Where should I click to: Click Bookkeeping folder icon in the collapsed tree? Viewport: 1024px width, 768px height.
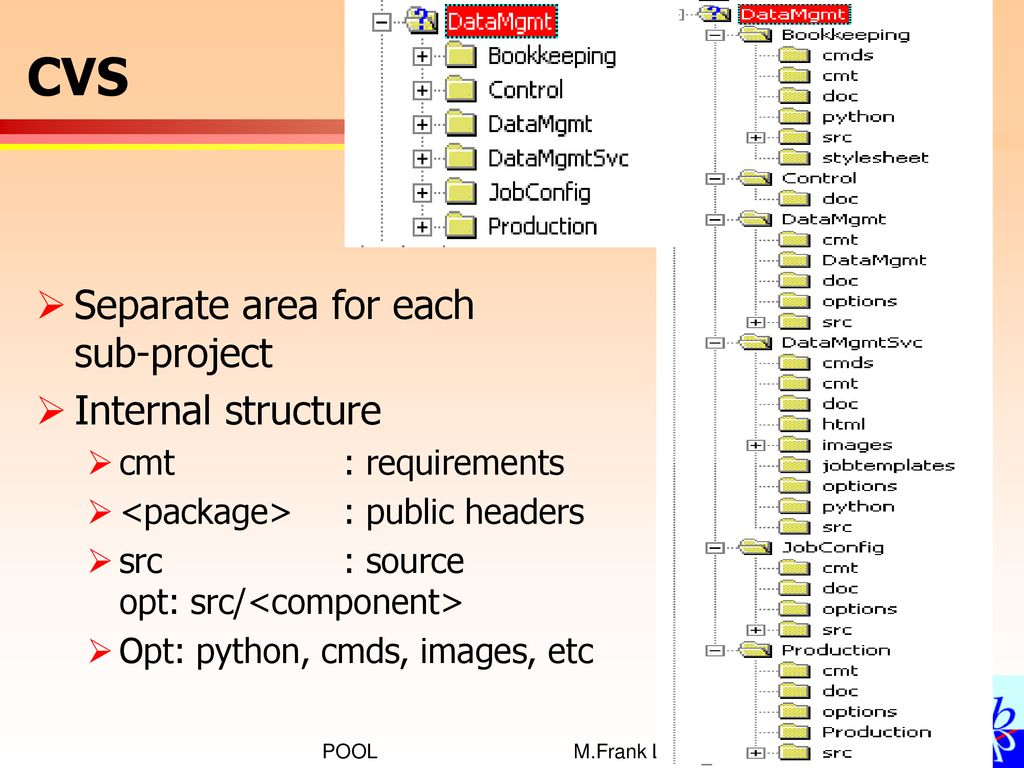461,56
